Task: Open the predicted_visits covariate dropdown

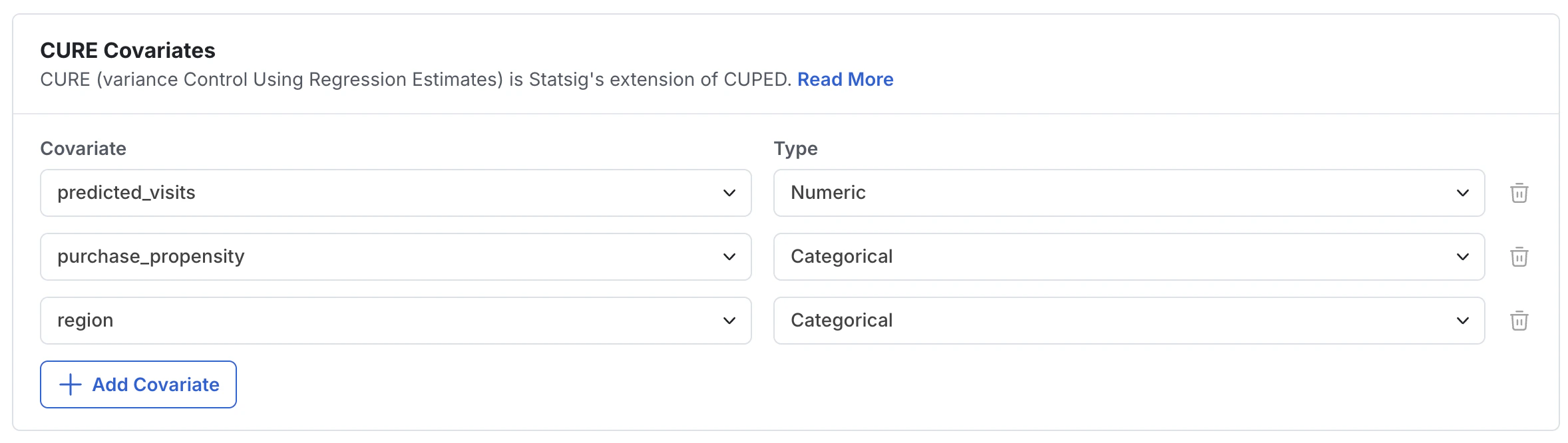Action: pos(396,193)
